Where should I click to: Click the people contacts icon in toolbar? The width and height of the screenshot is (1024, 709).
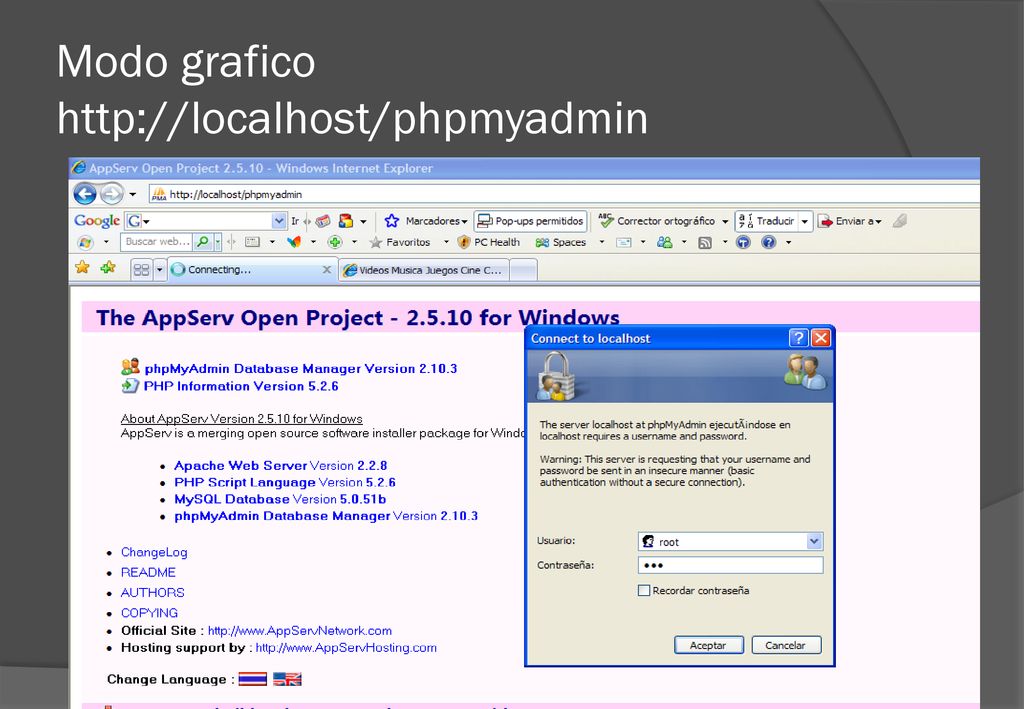[x=665, y=242]
